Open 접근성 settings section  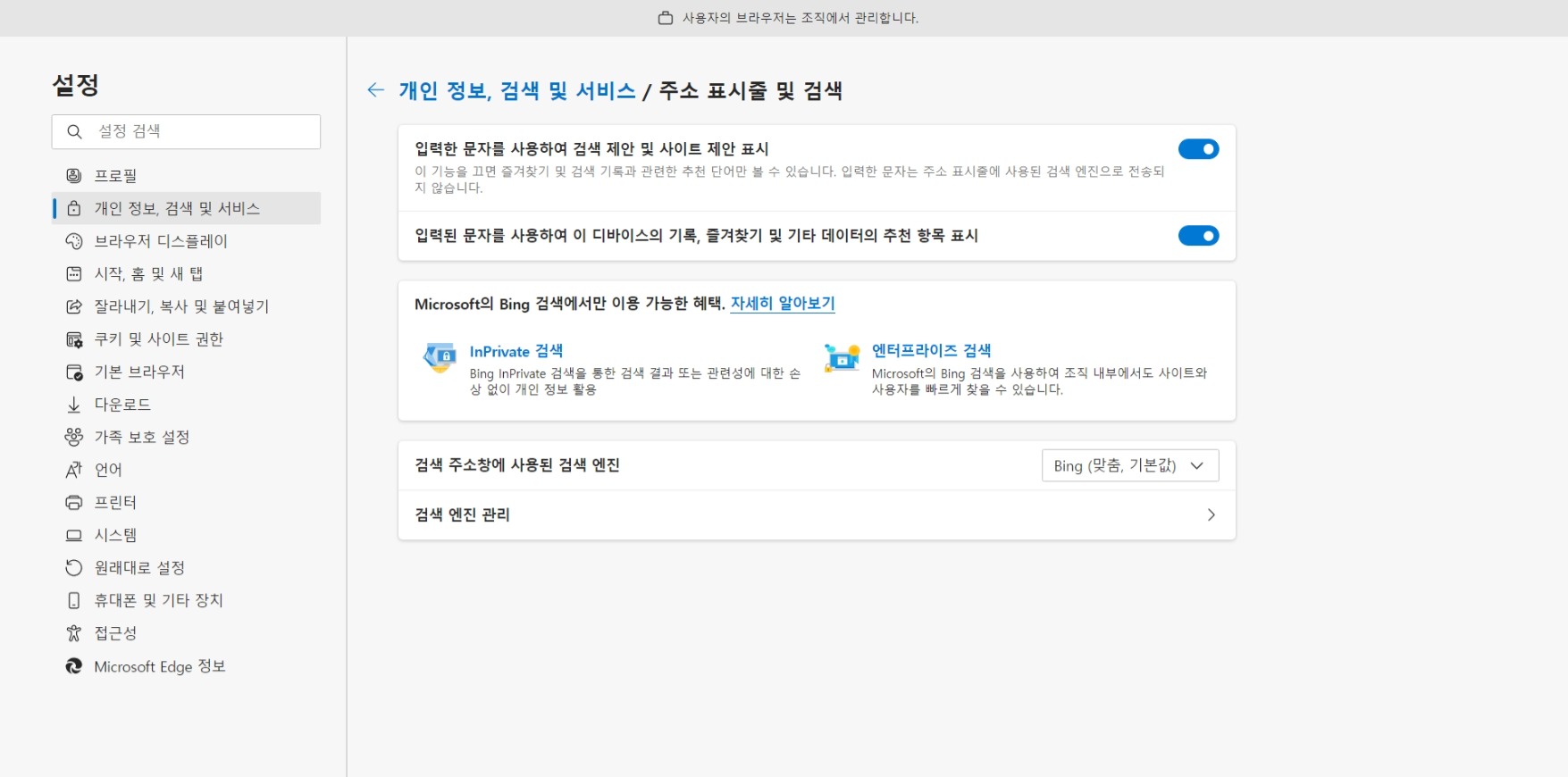click(186, 633)
